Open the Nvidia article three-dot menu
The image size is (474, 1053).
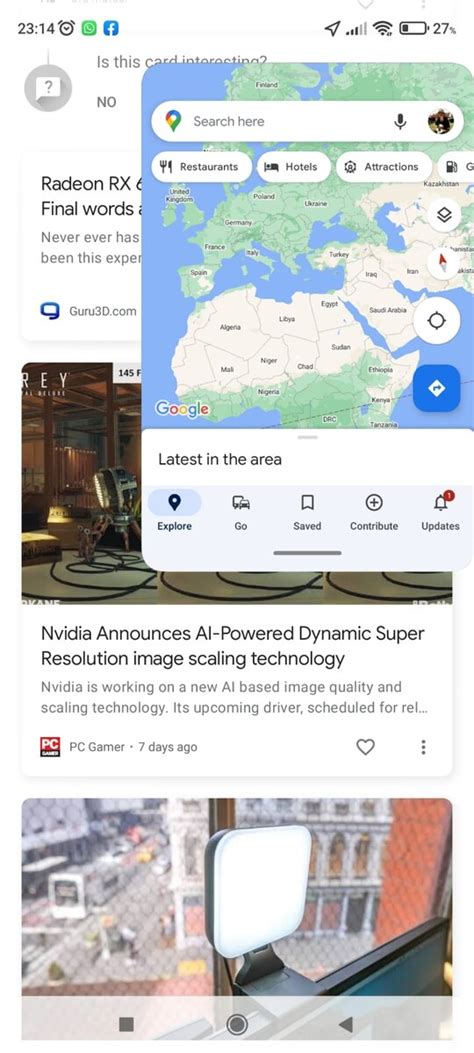[x=423, y=747]
